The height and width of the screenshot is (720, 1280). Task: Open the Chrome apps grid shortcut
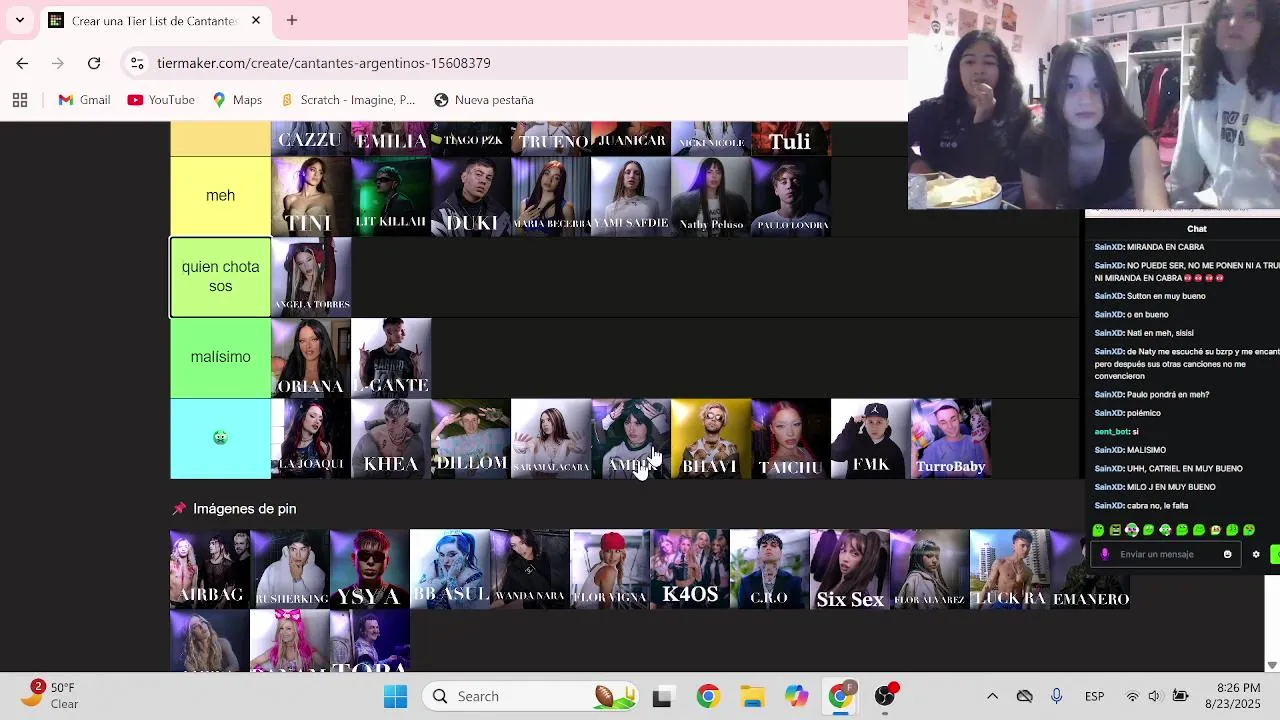pos(20,100)
